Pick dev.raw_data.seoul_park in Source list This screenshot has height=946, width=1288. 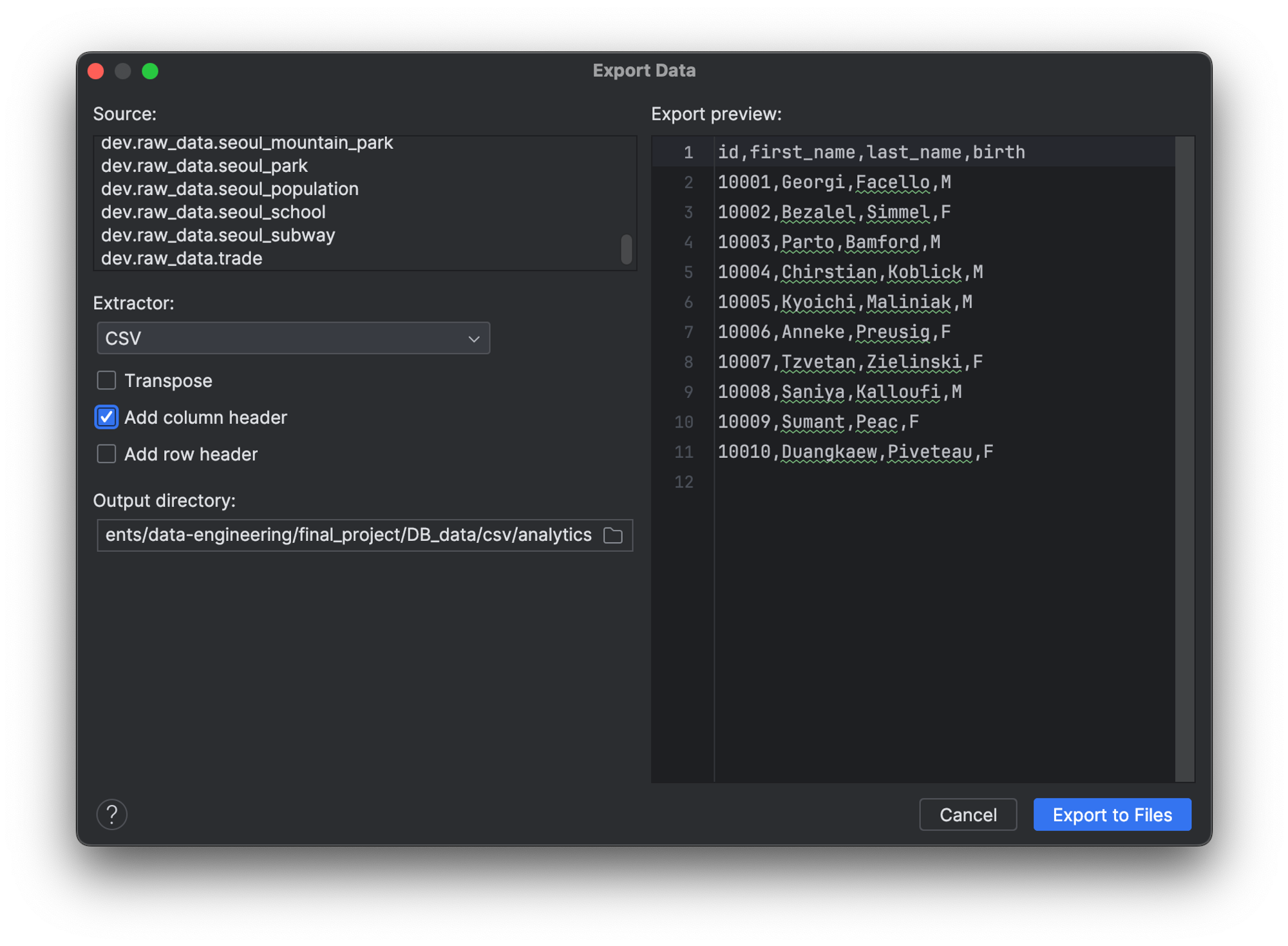pyautogui.click(x=204, y=166)
